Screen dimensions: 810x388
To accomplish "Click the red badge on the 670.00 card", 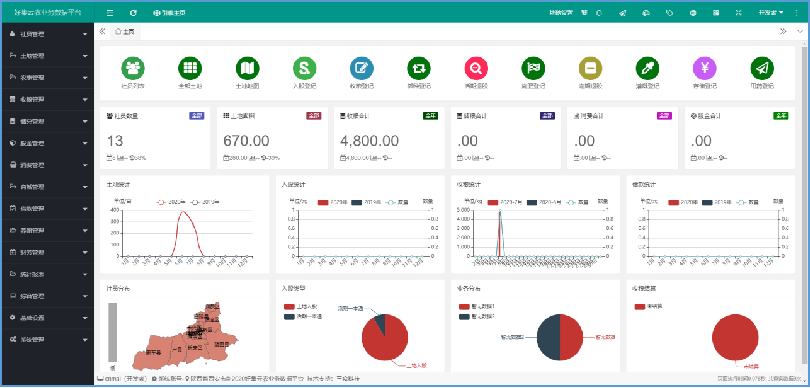I will [314, 116].
